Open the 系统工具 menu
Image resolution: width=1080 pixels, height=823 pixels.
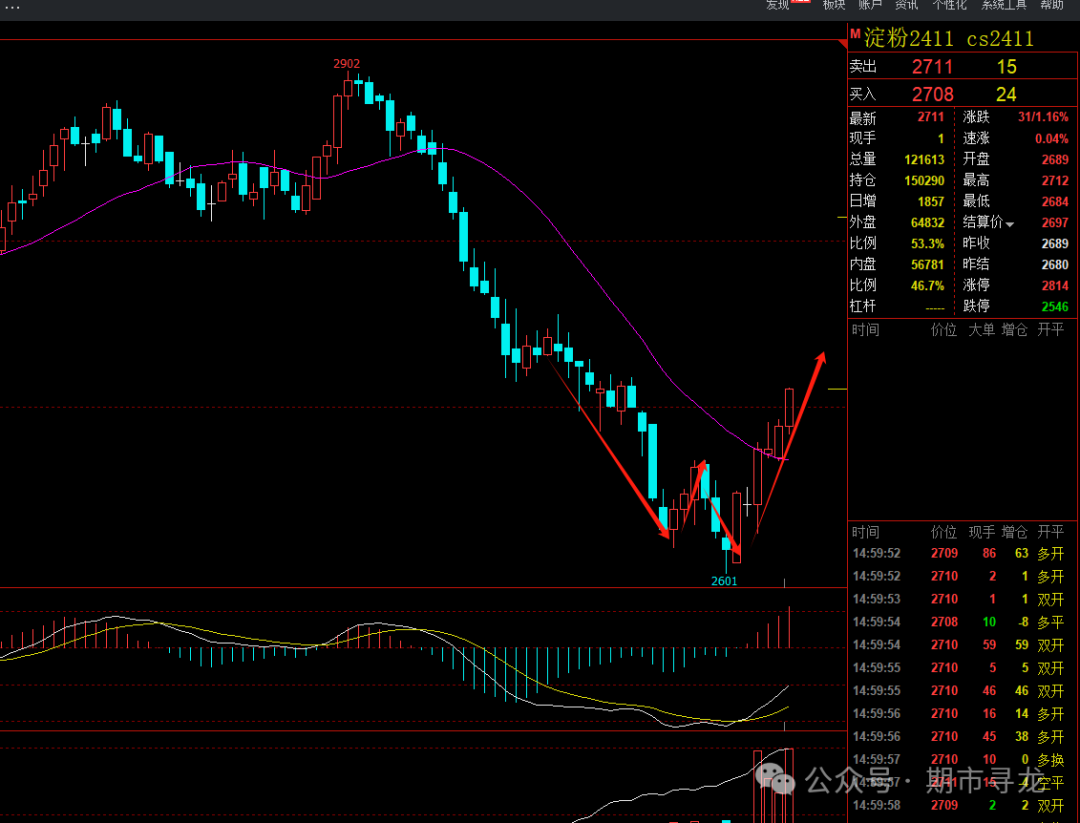[1003, 5]
